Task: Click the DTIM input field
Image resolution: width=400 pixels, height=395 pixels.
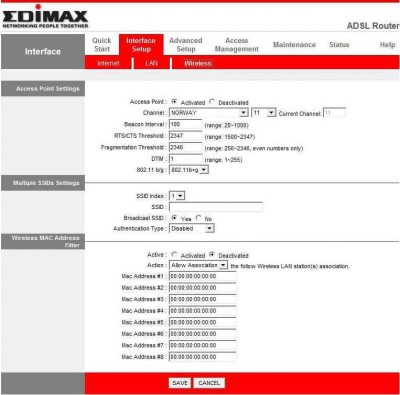Action: tap(186, 159)
